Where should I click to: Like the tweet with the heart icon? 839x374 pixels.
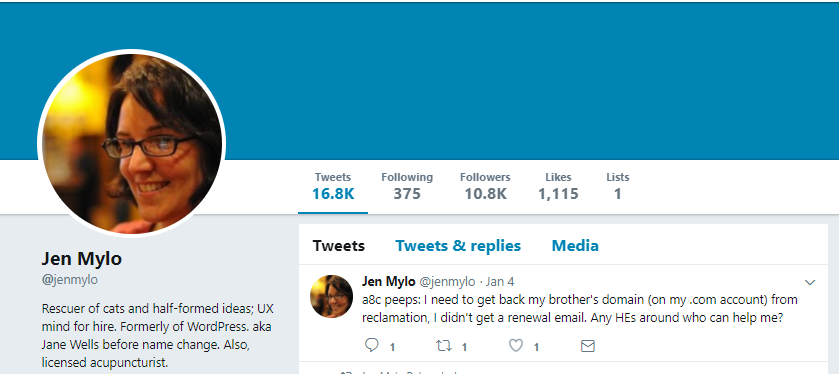515,346
